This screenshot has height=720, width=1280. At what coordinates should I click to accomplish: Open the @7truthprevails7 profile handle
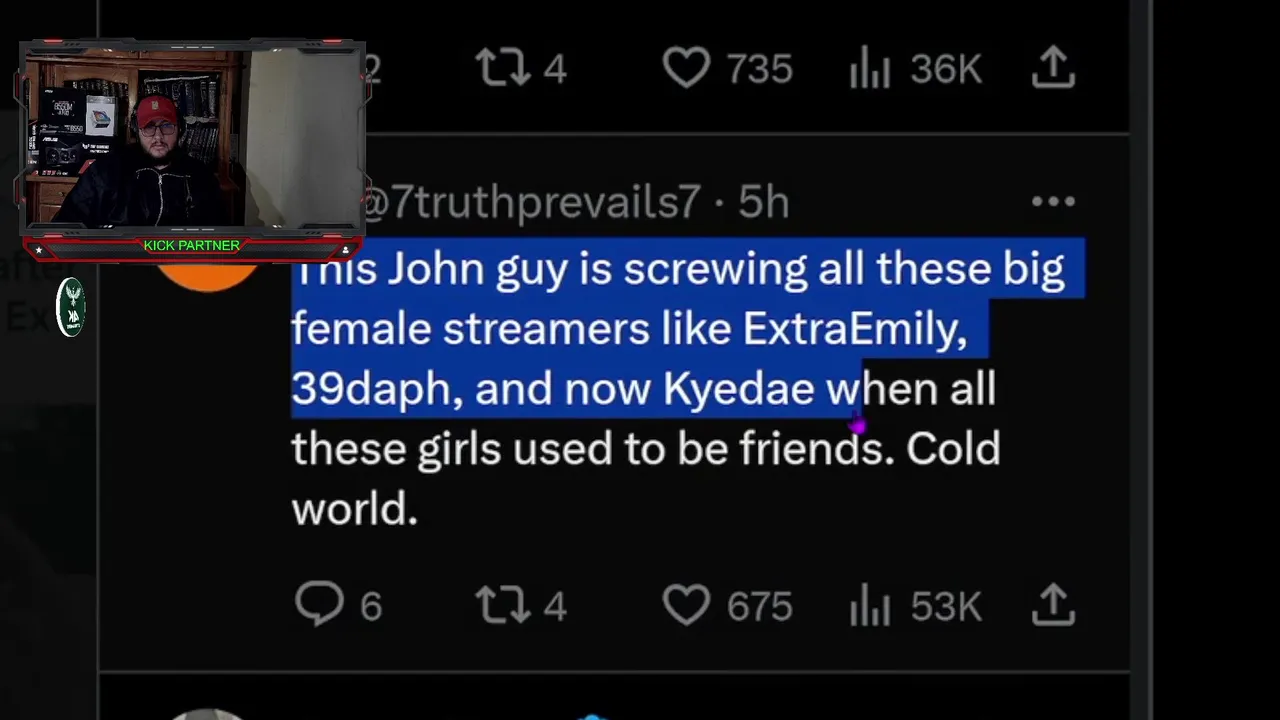(531, 203)
